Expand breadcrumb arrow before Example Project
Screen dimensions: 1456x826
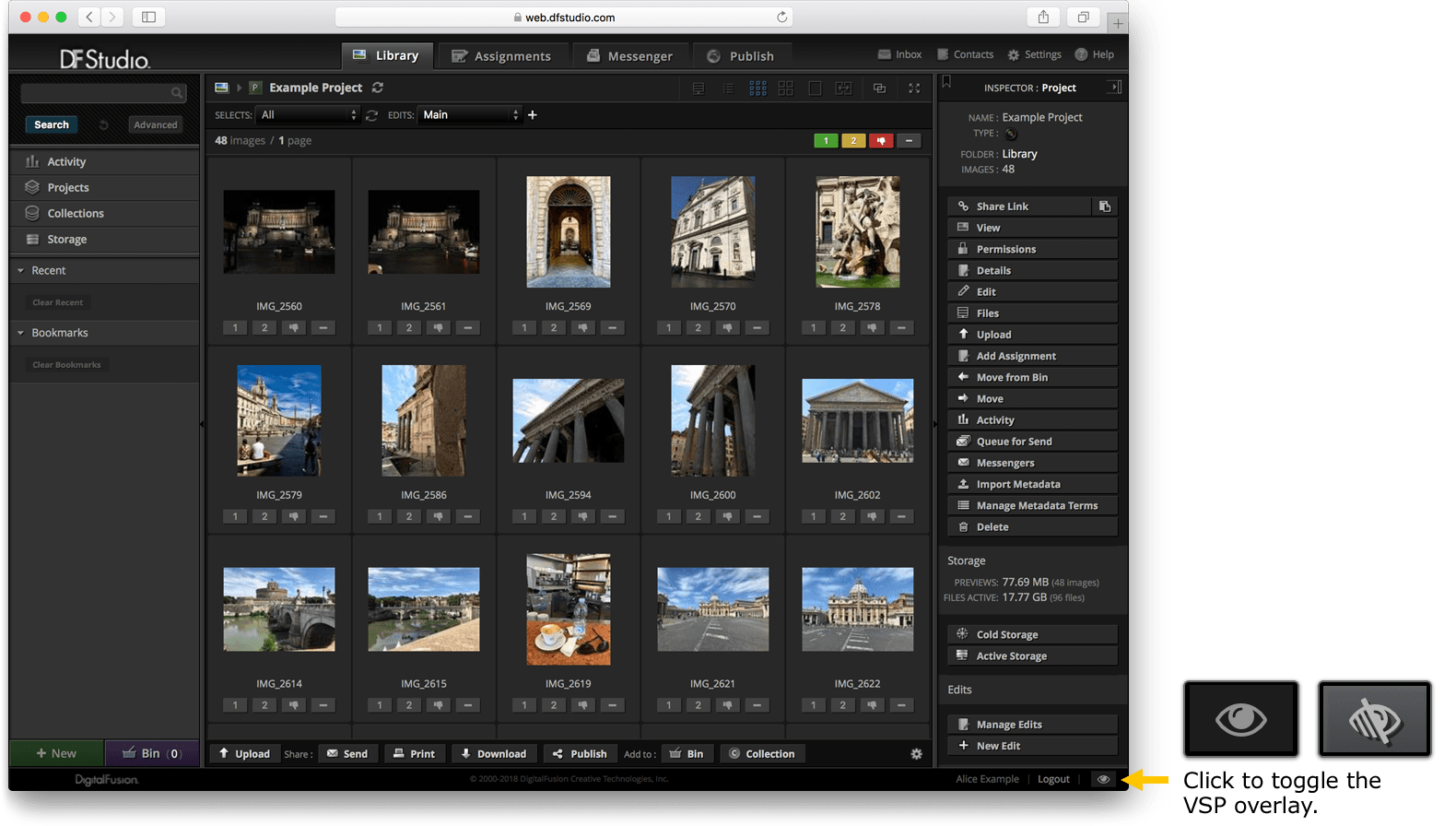tap(240, 88)
